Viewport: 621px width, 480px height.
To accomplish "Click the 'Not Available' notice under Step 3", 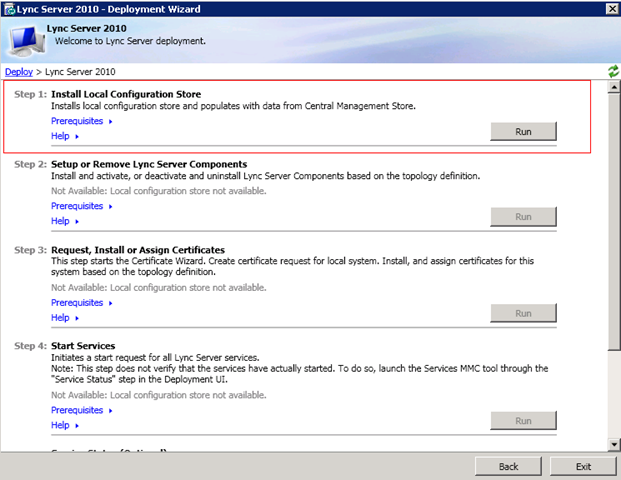I will (x=158, y=288).
